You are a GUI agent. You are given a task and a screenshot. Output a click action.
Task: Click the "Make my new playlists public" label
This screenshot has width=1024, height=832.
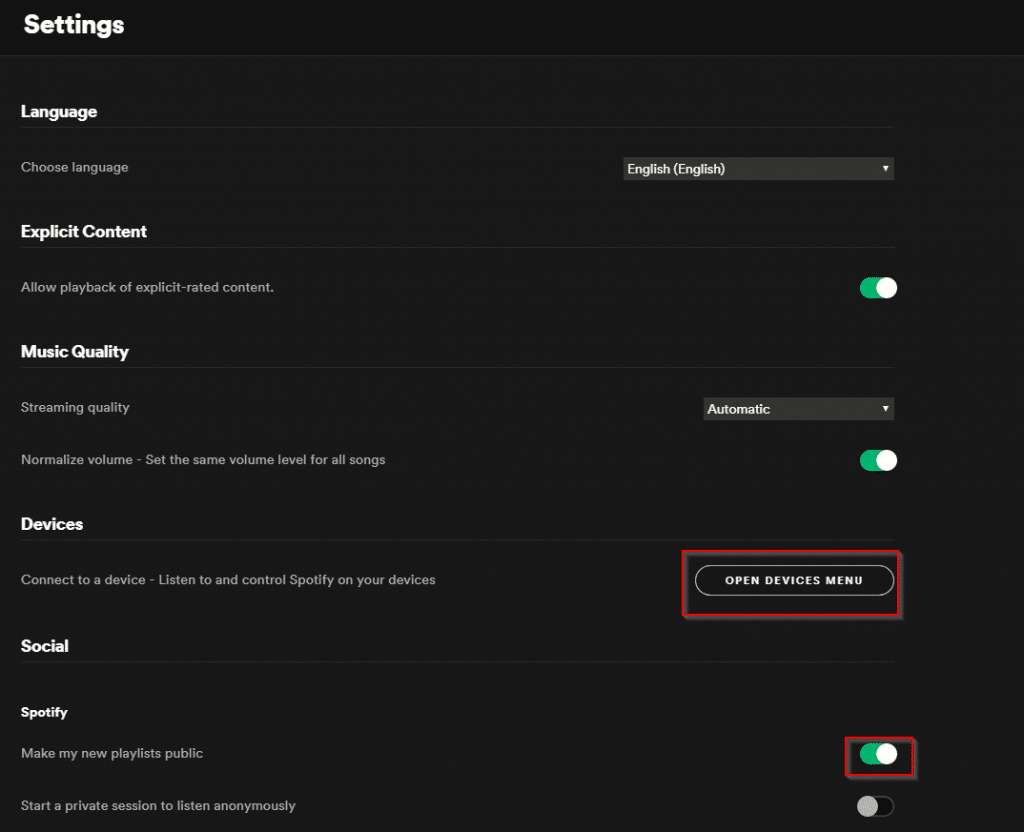(110, 753)
